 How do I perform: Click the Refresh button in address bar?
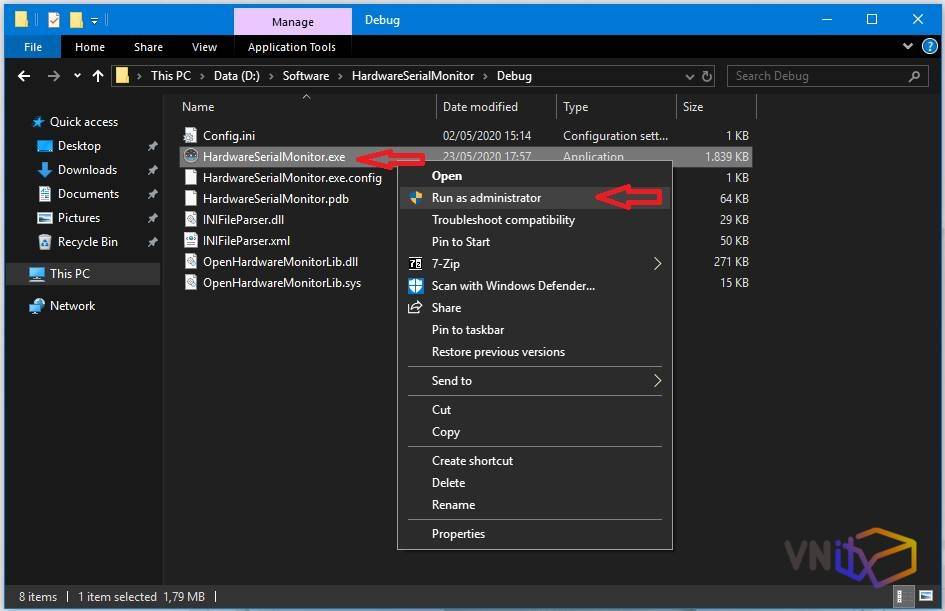(x=707, y=76)
